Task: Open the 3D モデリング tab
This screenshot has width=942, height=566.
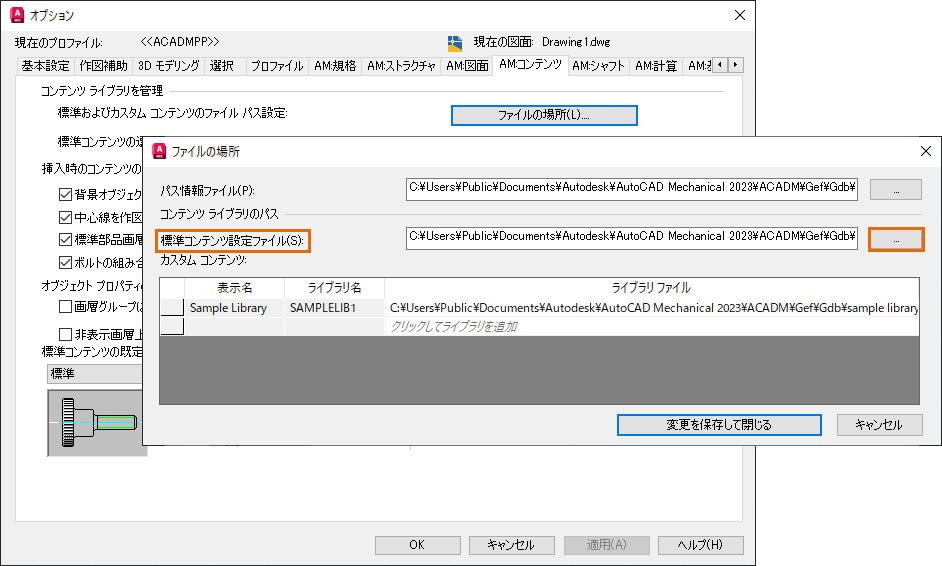Action: point(168,65)
